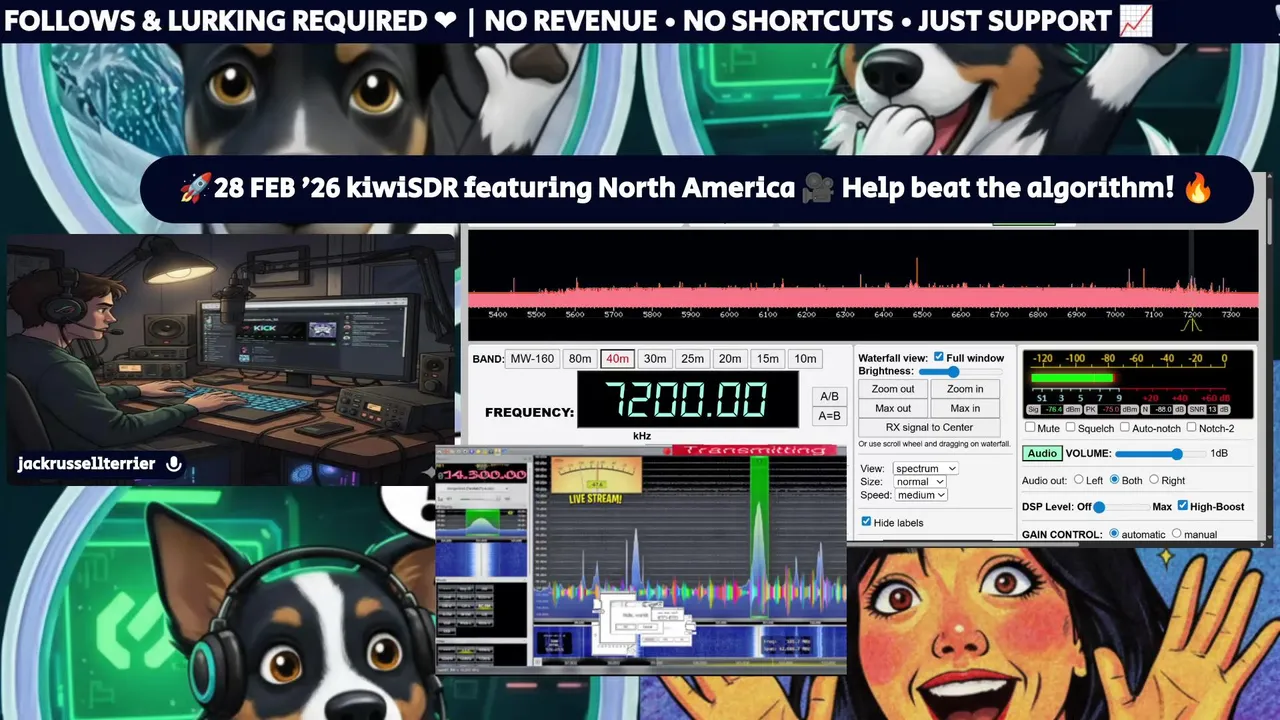Uncheck the Hide labels checkbox
1280x720 pixels.
click(x=867, y=522)
